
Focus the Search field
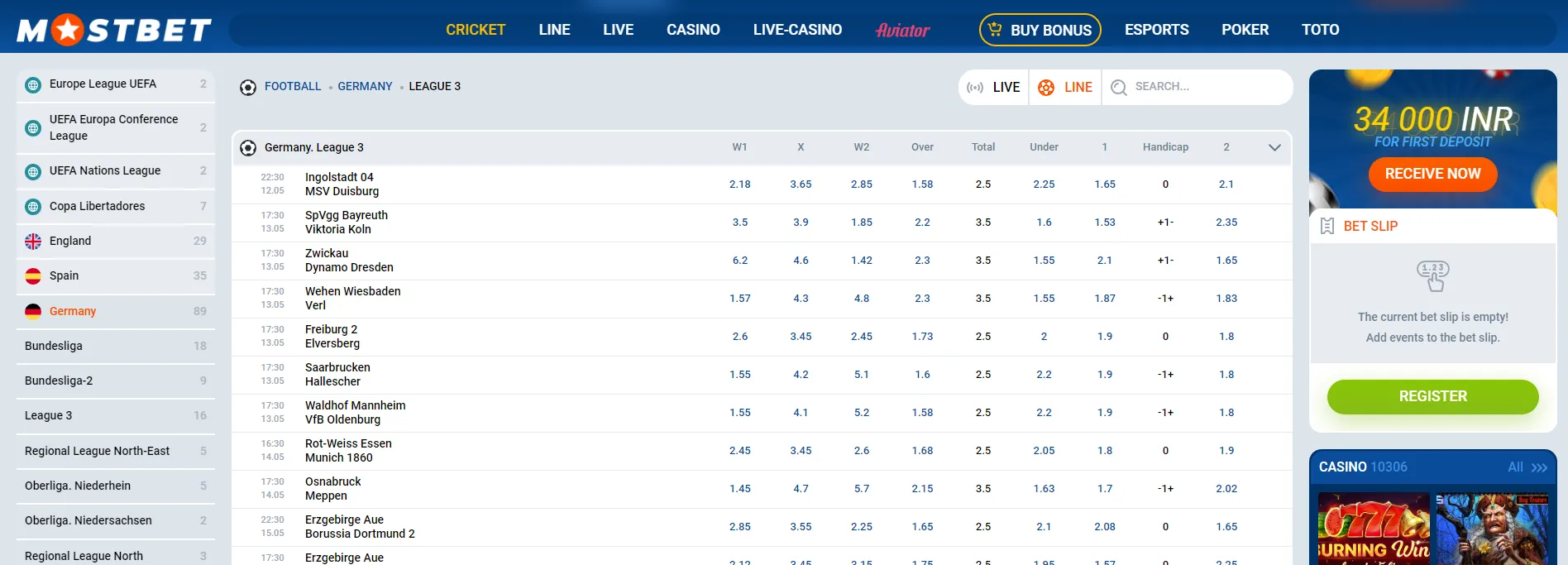coord(1198,88)
